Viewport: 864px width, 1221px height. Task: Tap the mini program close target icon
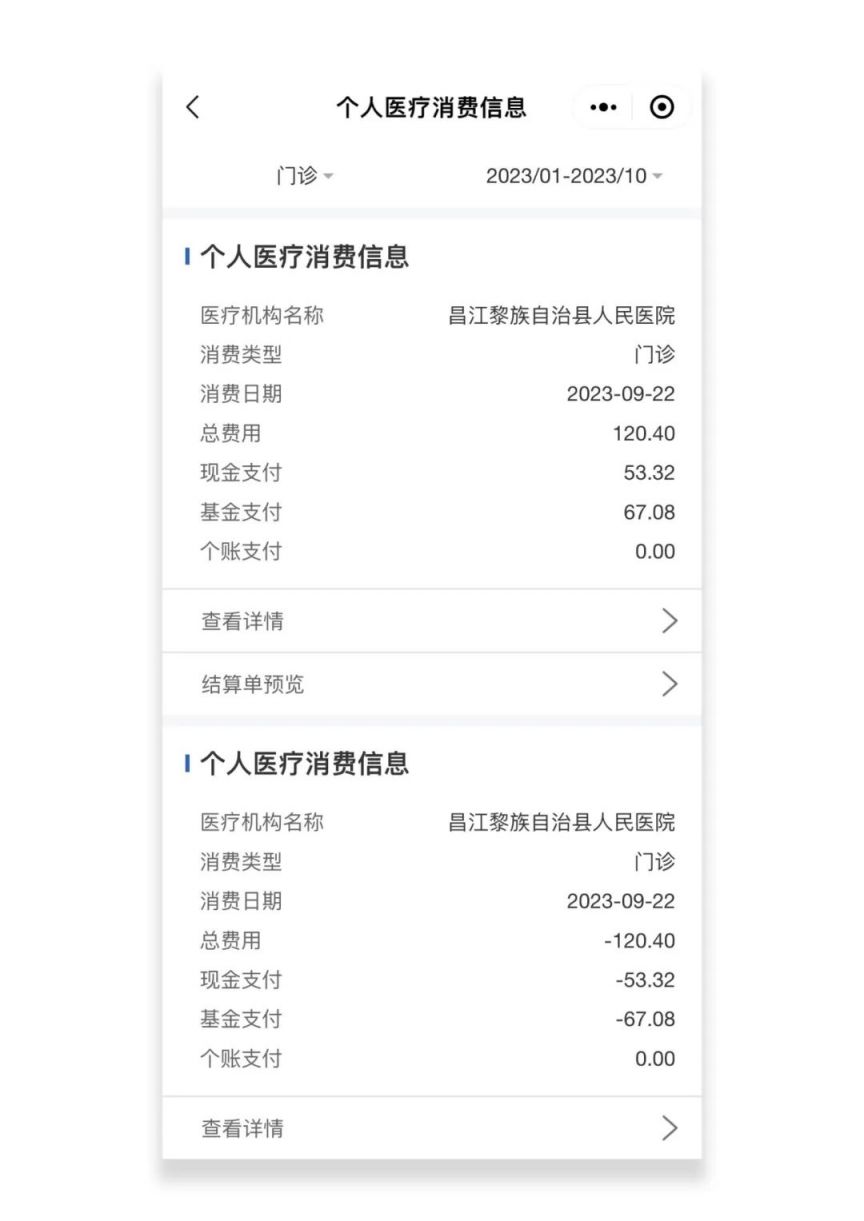point(662,108)
